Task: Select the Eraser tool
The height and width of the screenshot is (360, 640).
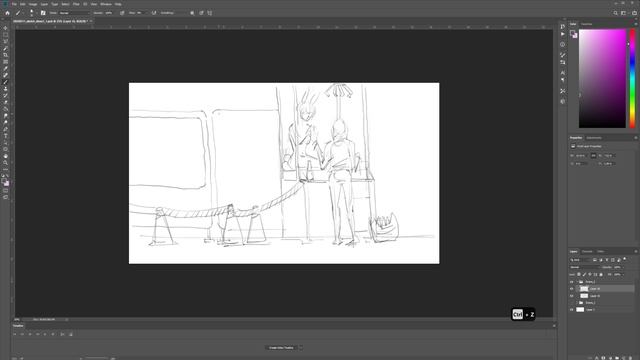Action: [x=5, y=102]
